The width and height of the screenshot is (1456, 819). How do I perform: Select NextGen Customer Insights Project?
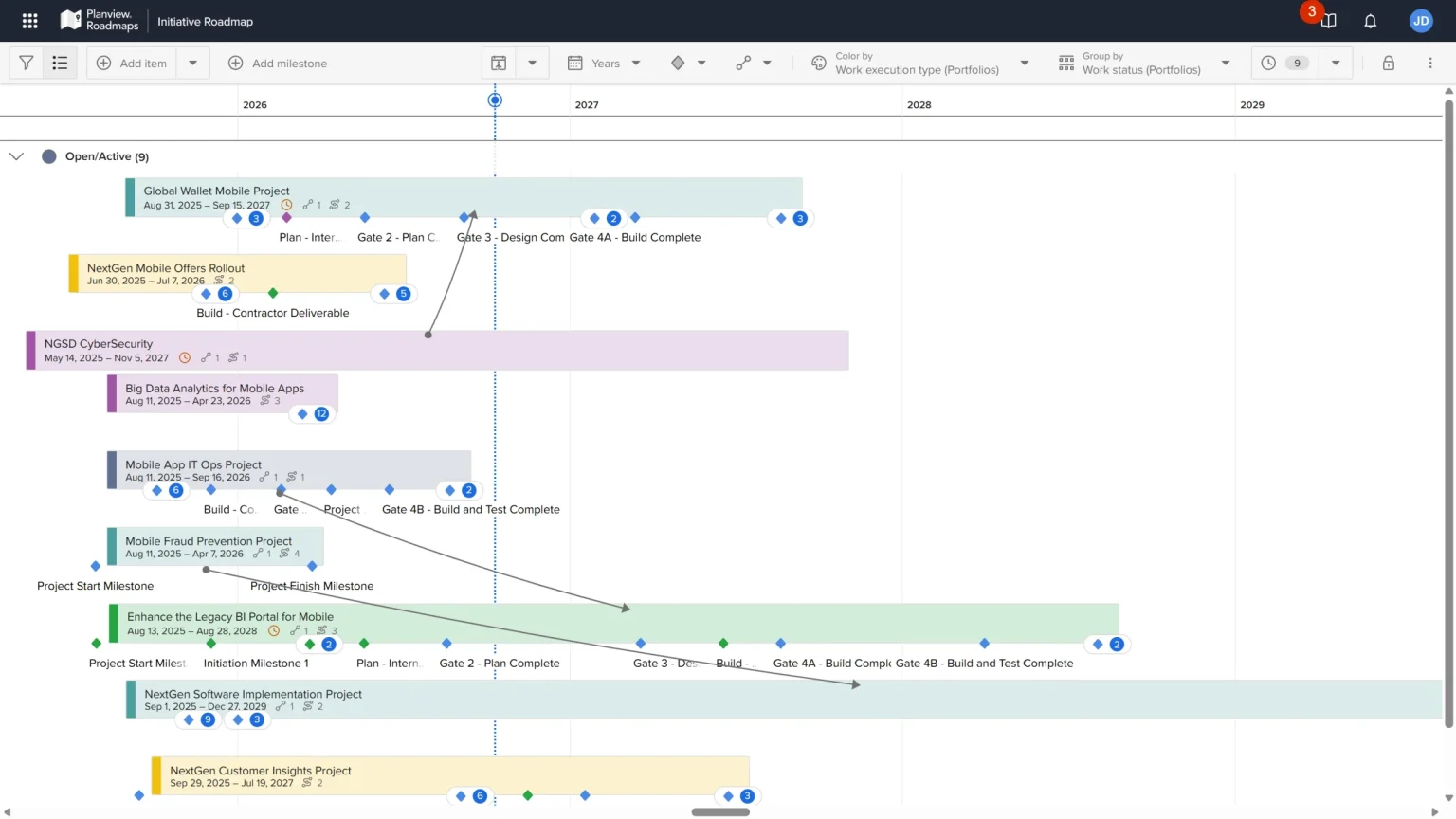[x=450, y=775]
